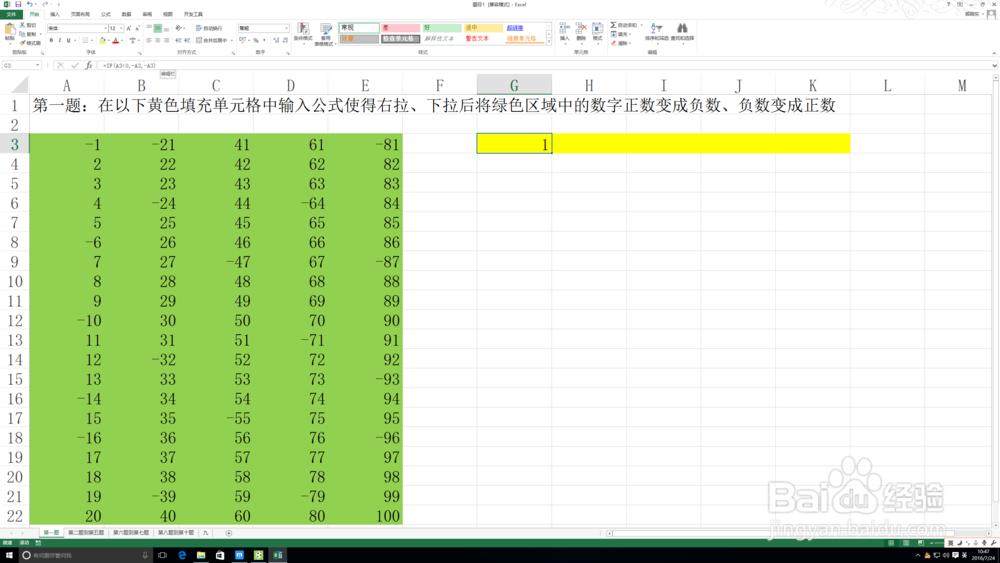Open the Name Box dropdown arrow
Image resolution: width=1000 pixels, height=563 pixels.
click(x=38, y=66)
